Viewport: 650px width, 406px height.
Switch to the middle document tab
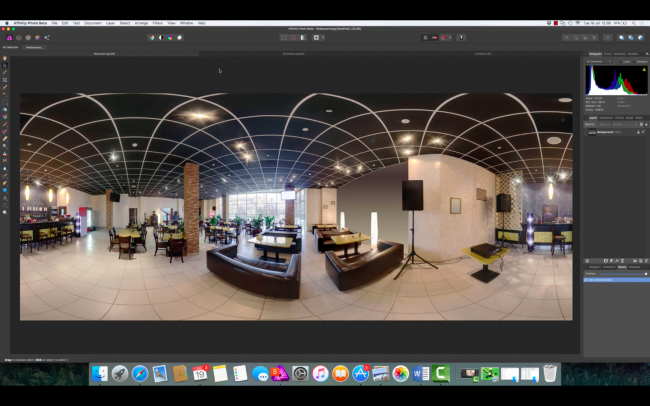coord(293,53)
